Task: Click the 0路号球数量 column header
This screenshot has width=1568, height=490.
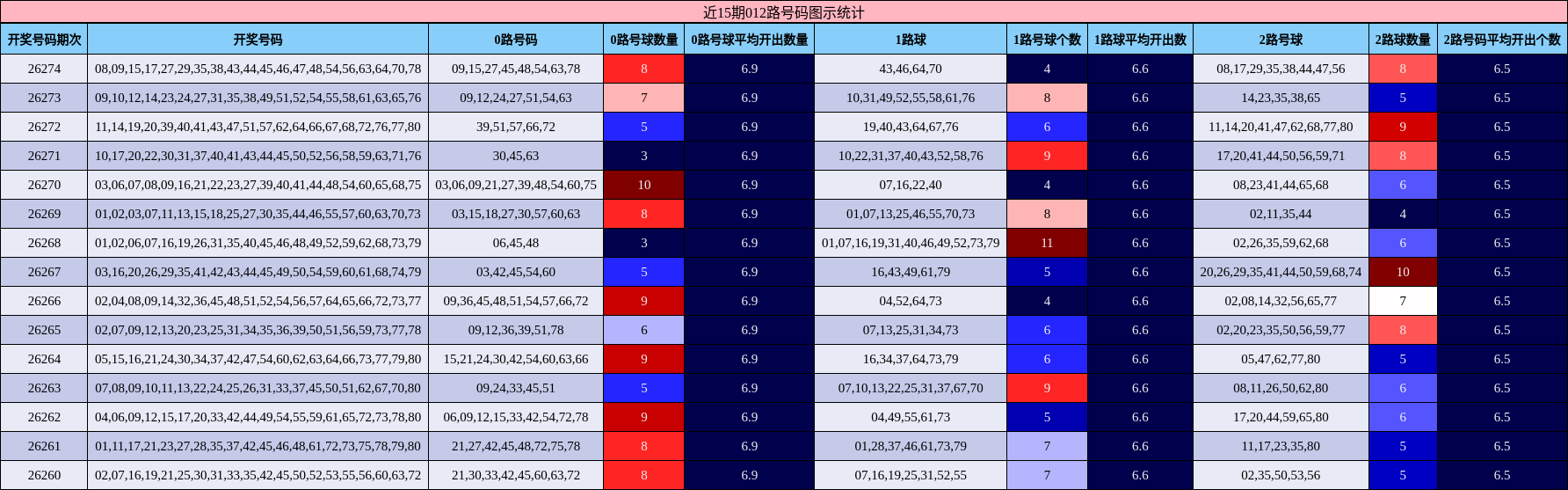Action: 644,40
